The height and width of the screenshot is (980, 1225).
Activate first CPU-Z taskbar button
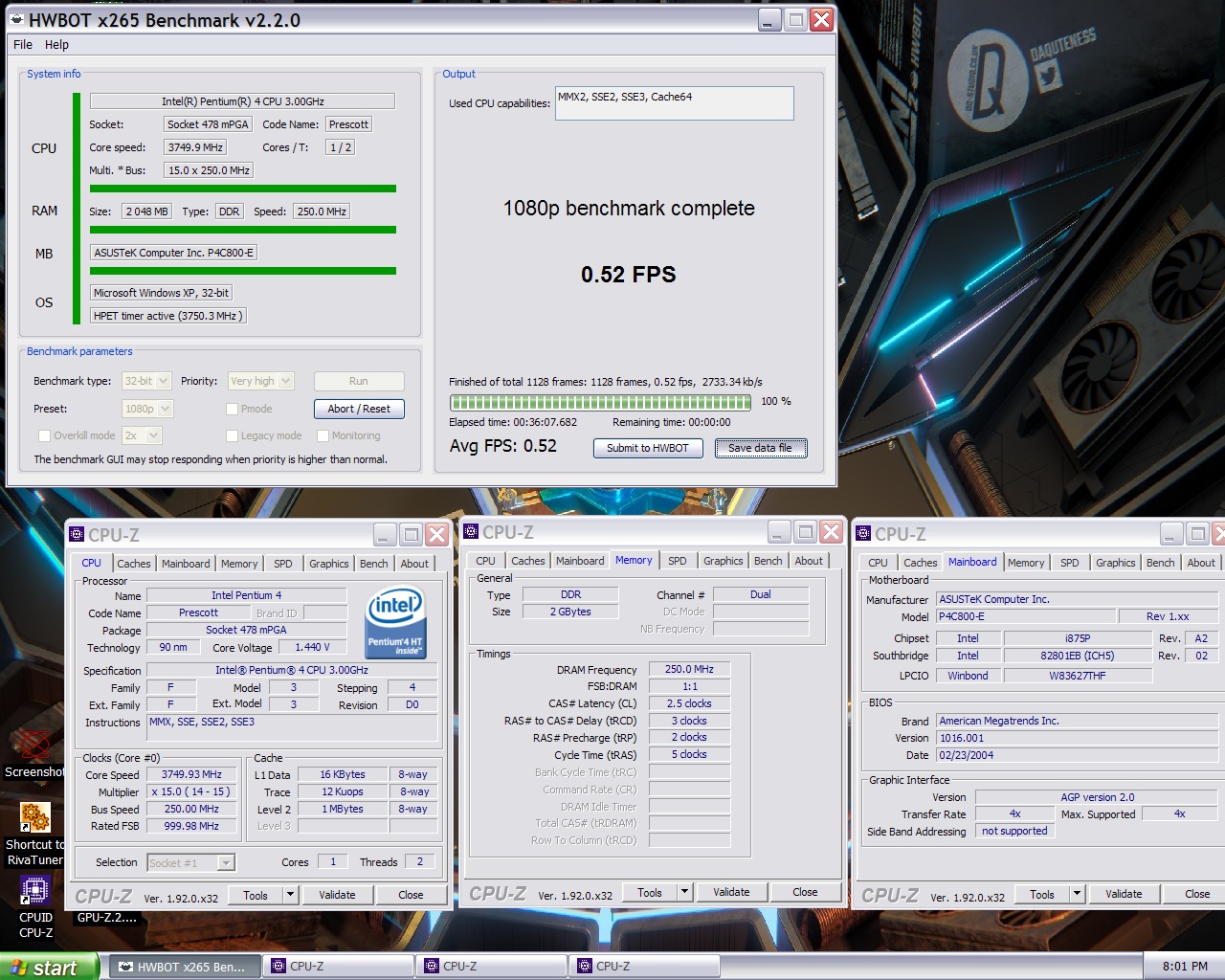[x=337, y=967]
